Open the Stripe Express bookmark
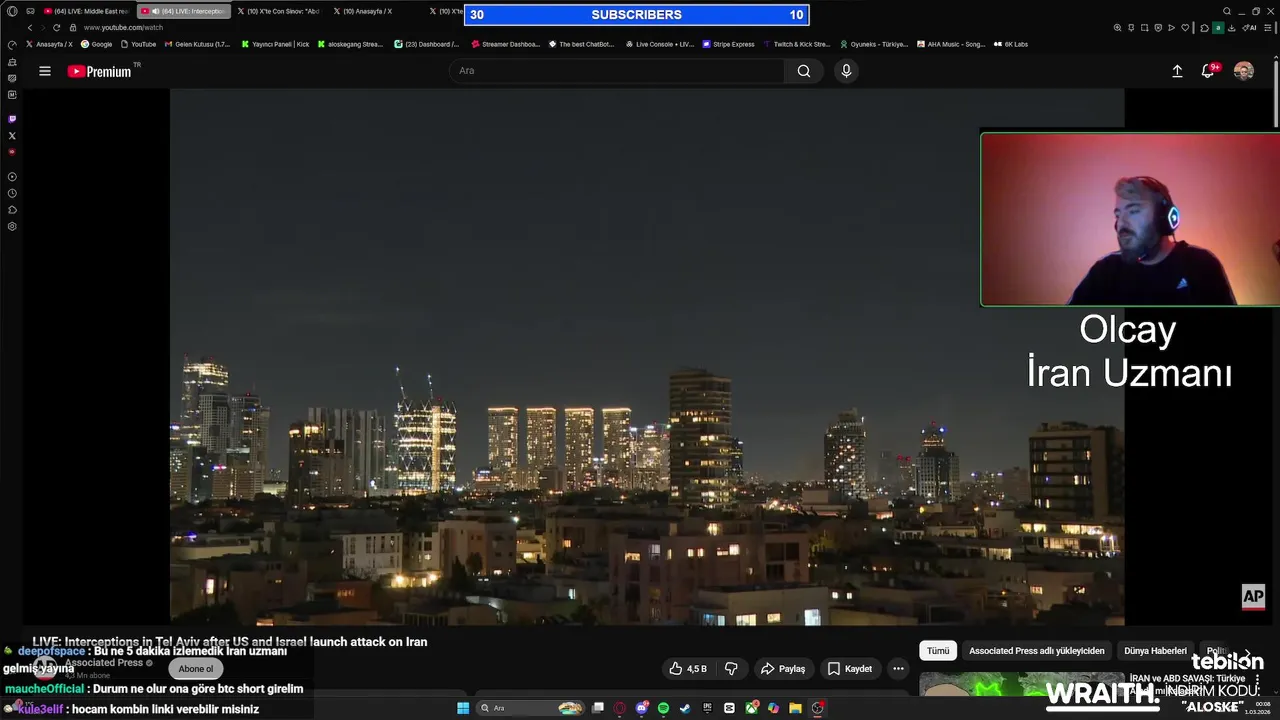This screenshot has height=720, width=1280. tap(729, 44)
